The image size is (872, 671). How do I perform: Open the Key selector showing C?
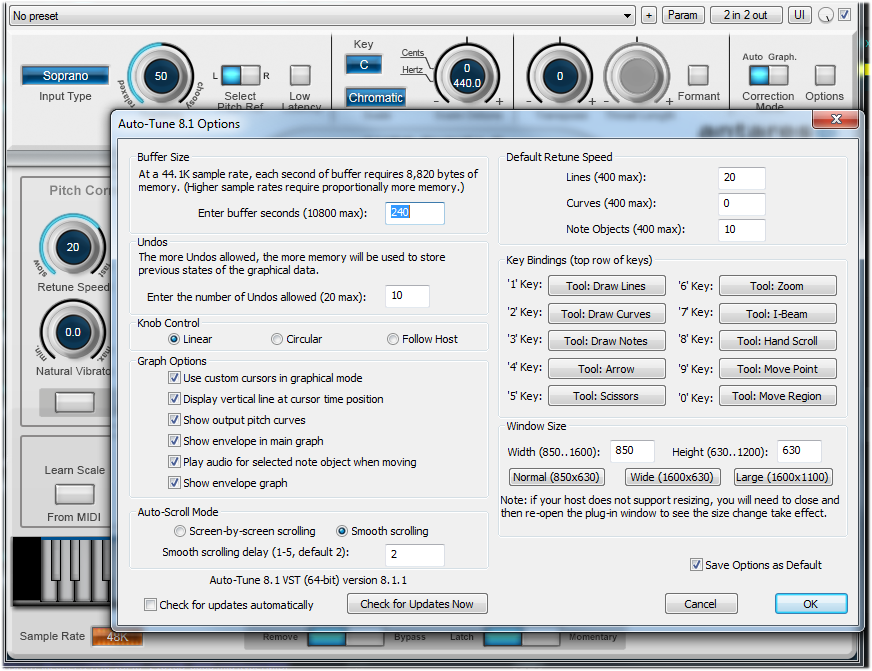point(364,65)
